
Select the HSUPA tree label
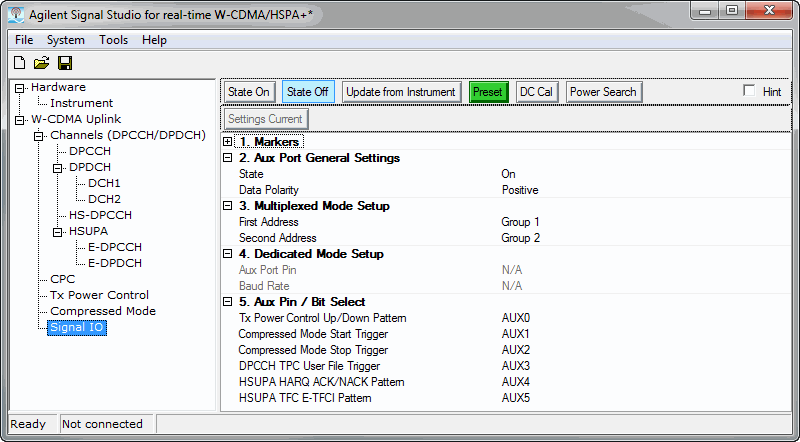coord(88,231)
